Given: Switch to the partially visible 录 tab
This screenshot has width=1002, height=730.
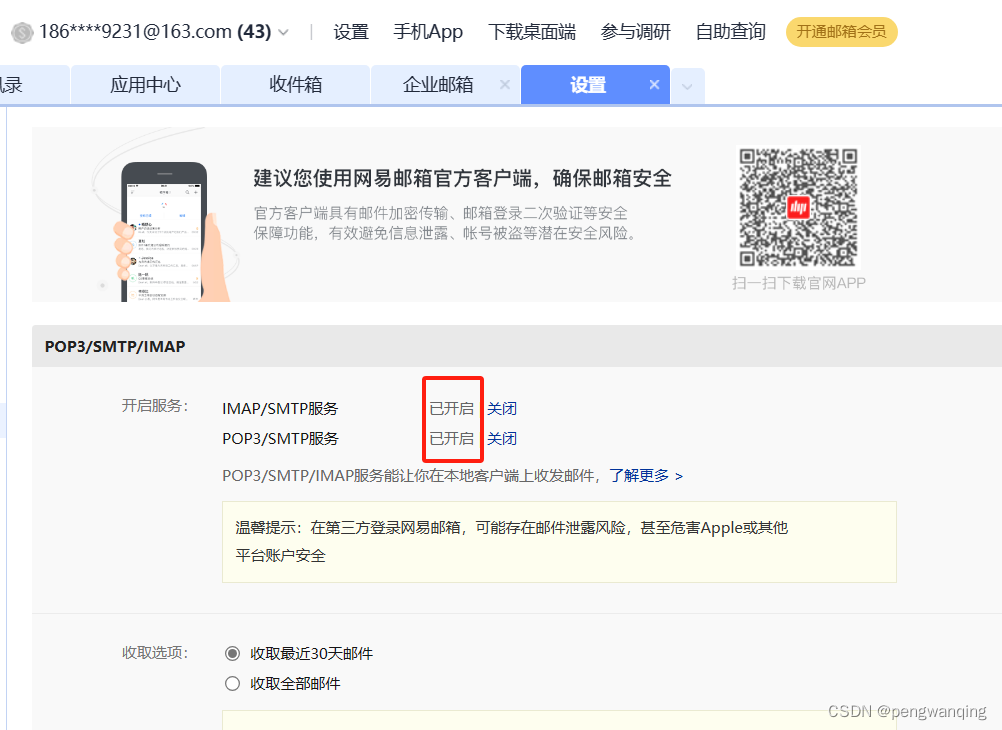Looking at the screenshot, I should point(35,84).
